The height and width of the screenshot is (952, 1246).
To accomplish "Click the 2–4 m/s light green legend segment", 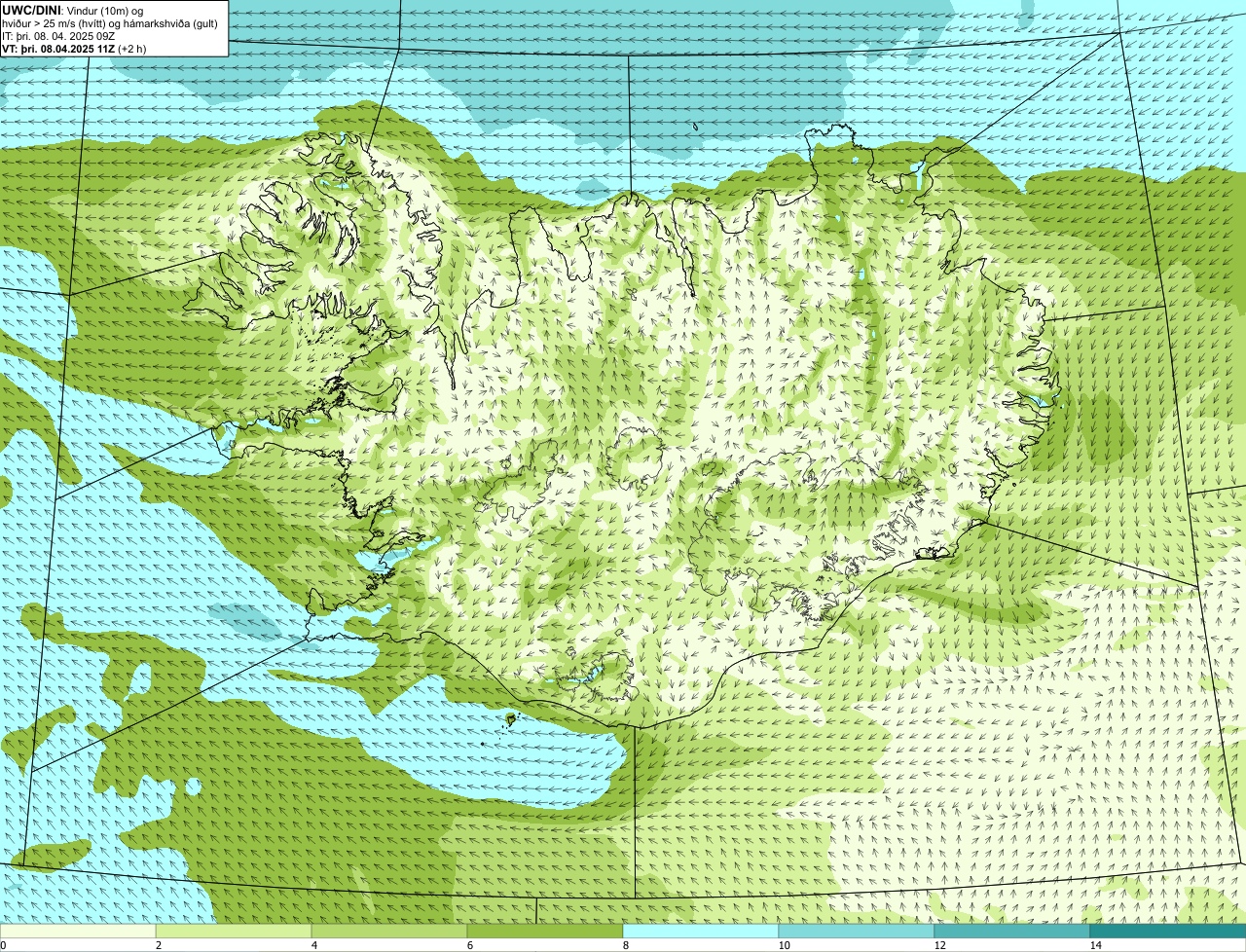I will [234, 931].
